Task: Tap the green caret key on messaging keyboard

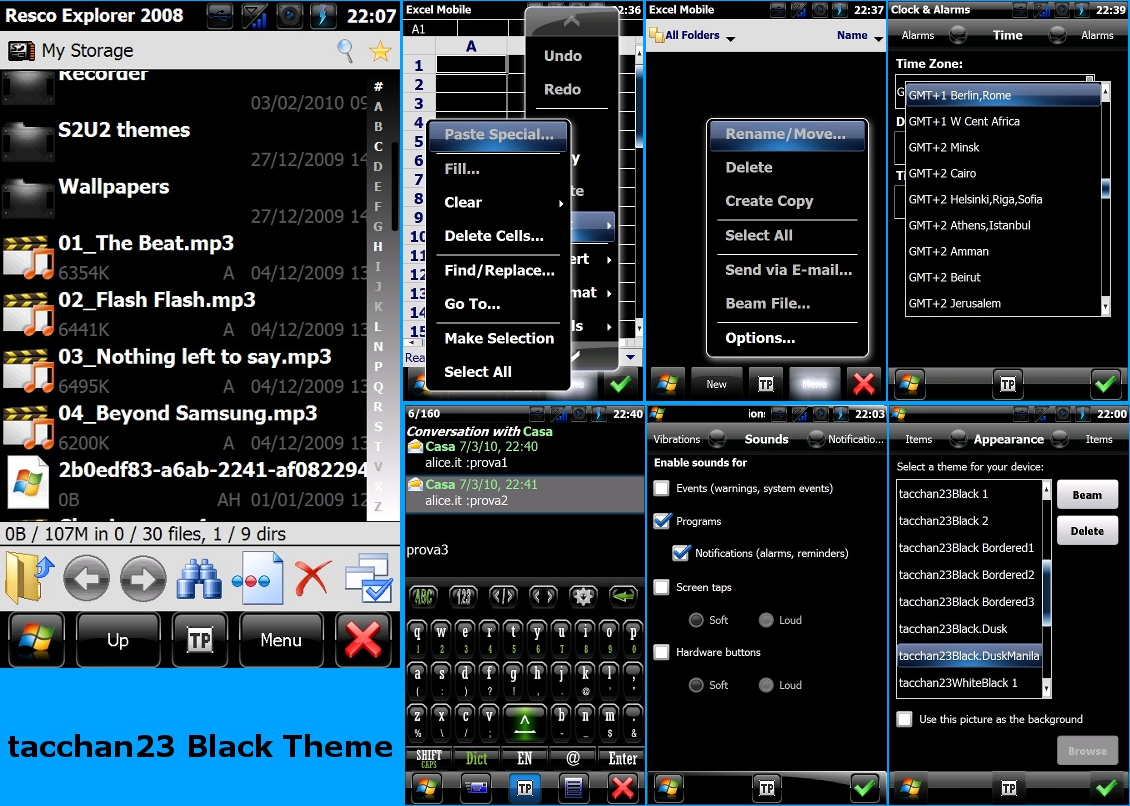Action: point(525,722)
